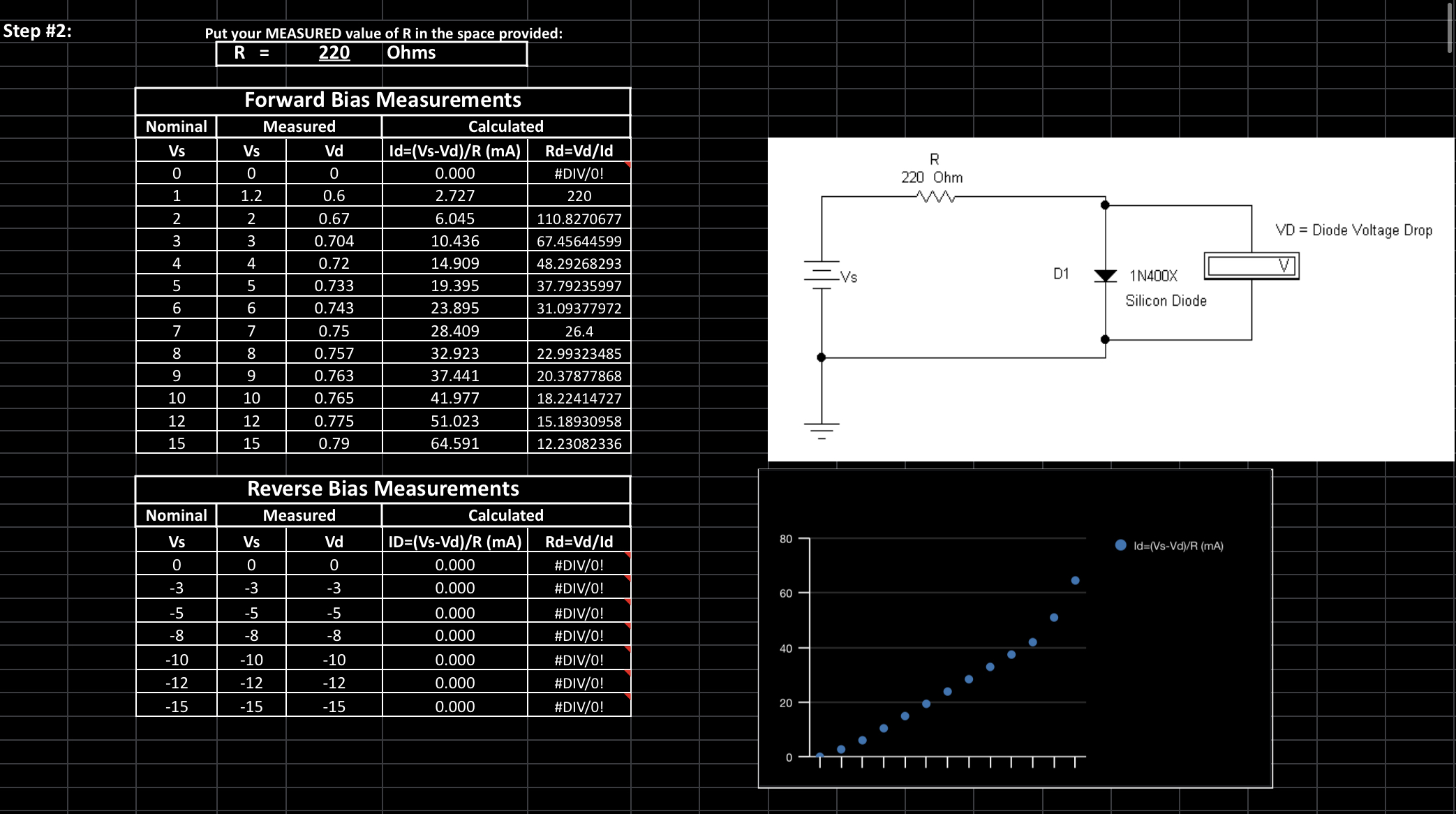Select reverse #DIV/0! cell in the -5 row
Screen dimensions: 1456x814
tap(579, 613)
